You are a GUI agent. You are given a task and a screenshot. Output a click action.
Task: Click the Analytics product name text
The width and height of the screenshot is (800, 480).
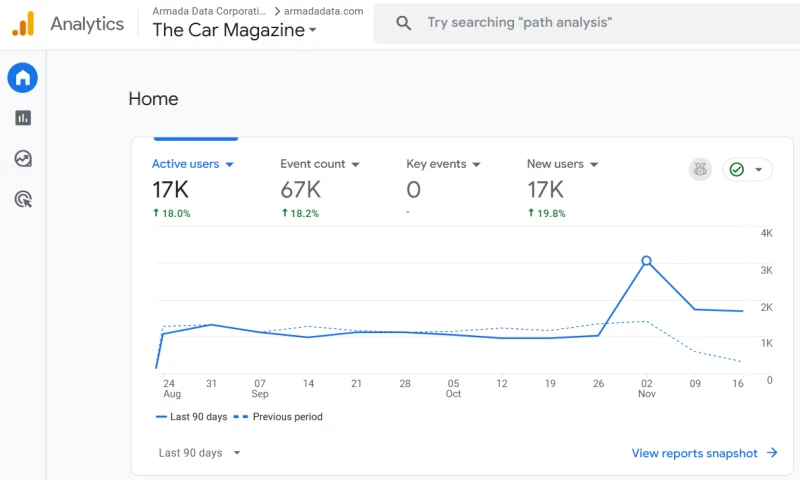(x=87, y=24)
